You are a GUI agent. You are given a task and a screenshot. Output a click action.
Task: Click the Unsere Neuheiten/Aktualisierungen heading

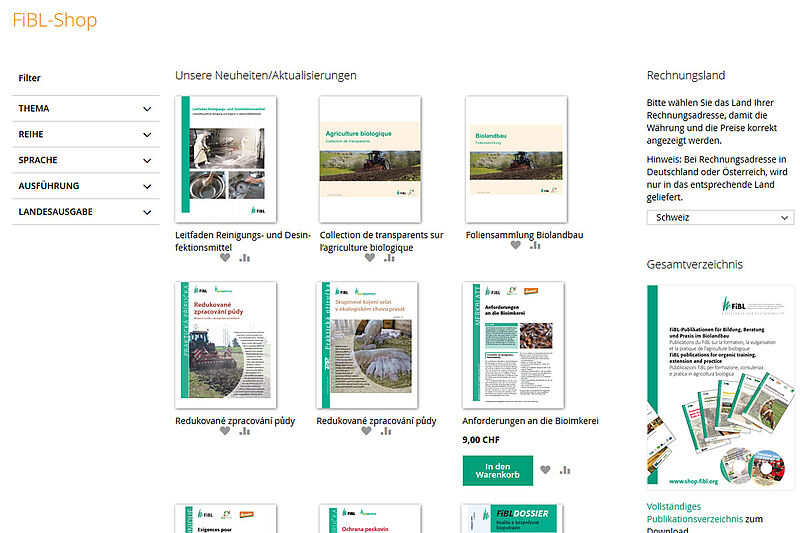pyautogui.click(x=266, y=75)
